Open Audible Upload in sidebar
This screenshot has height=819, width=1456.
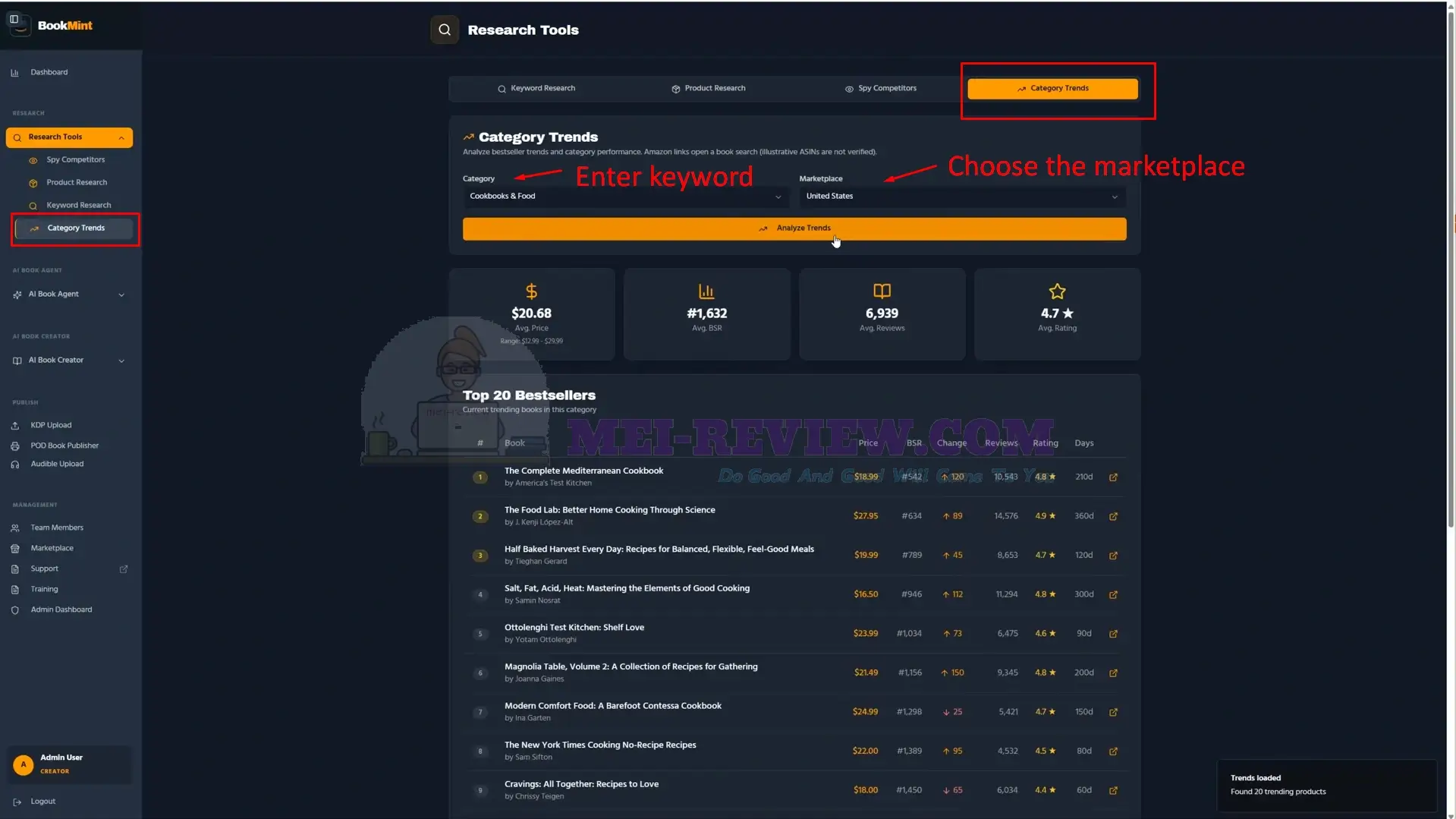(x=57, y=465)
